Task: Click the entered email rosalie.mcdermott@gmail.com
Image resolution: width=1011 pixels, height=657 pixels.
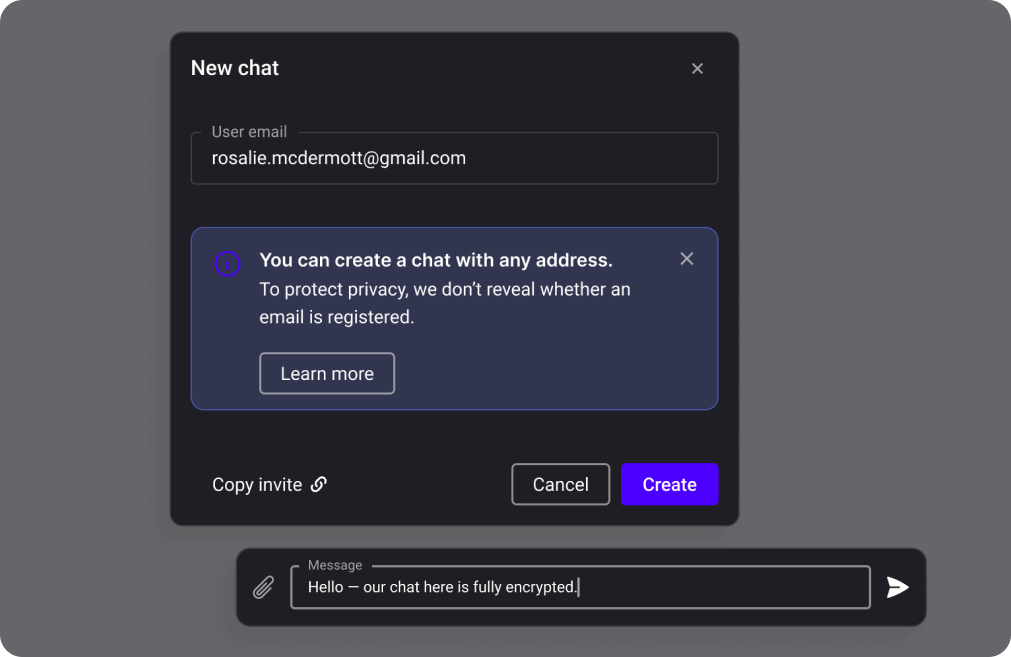Action: (339, 158)
